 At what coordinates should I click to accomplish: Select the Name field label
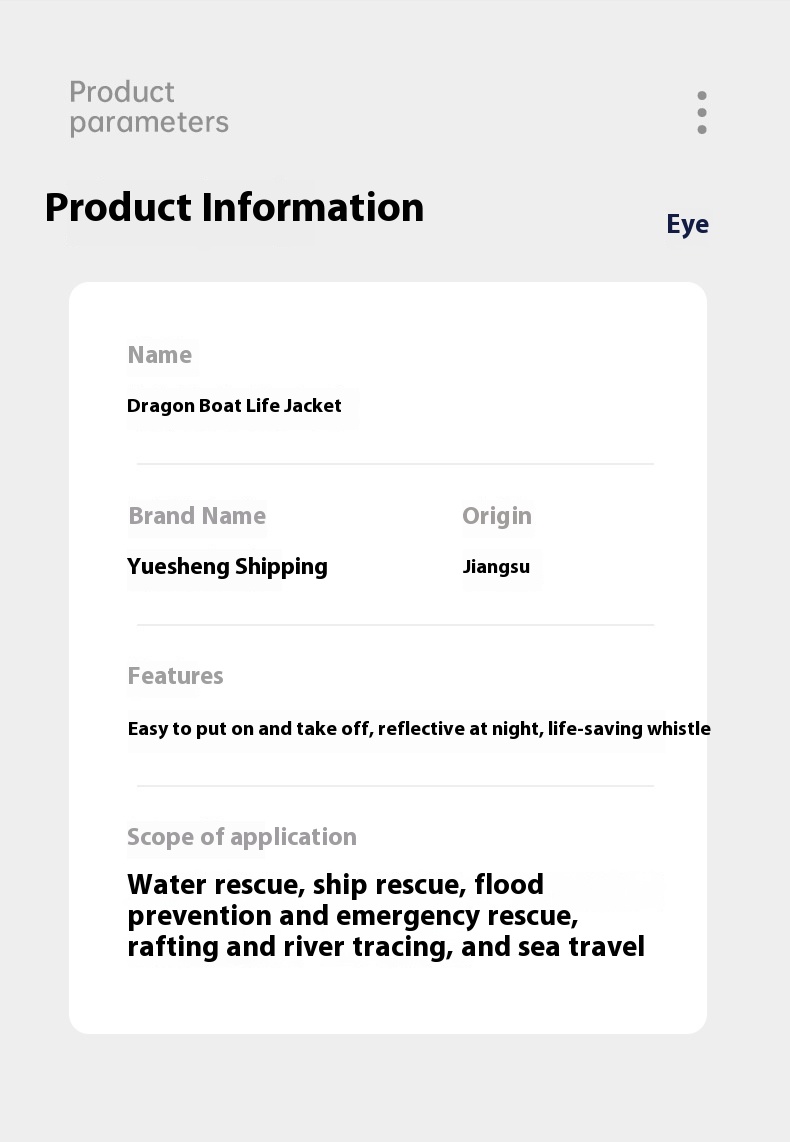click(159, 355)
